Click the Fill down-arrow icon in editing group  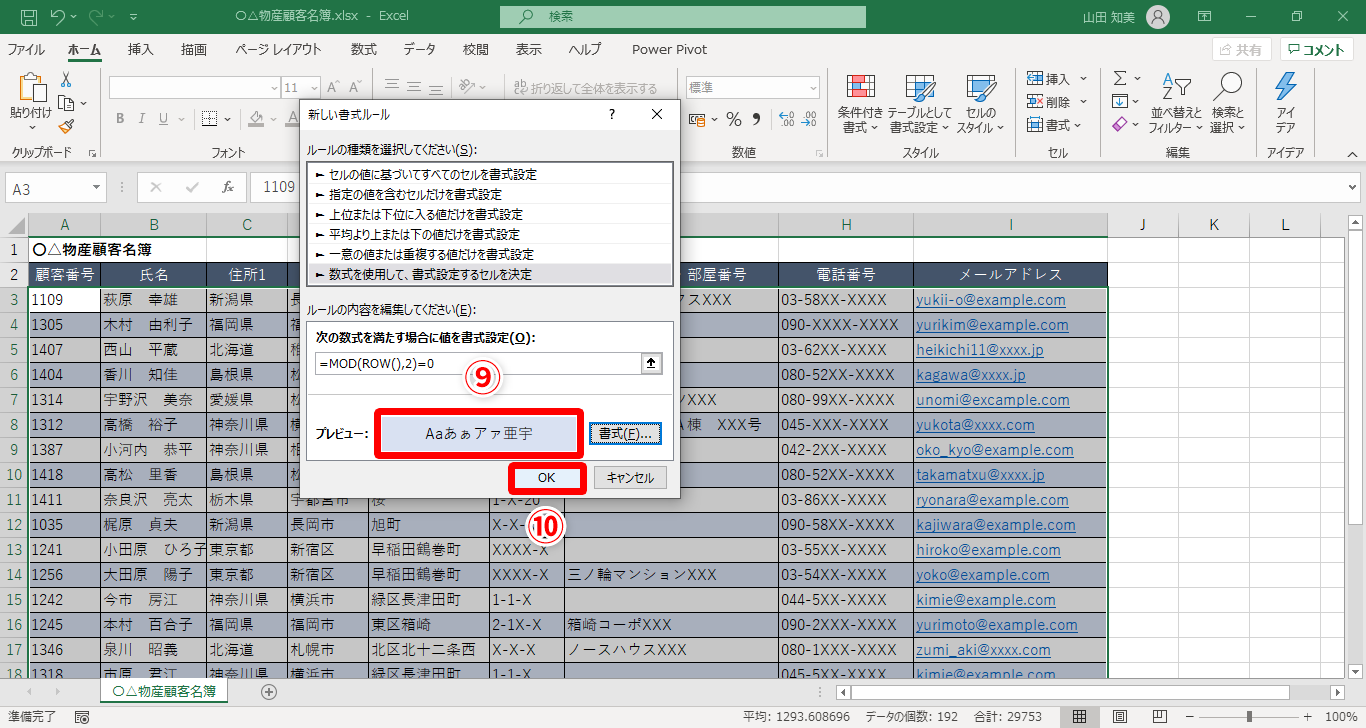tap(1120, 101)
